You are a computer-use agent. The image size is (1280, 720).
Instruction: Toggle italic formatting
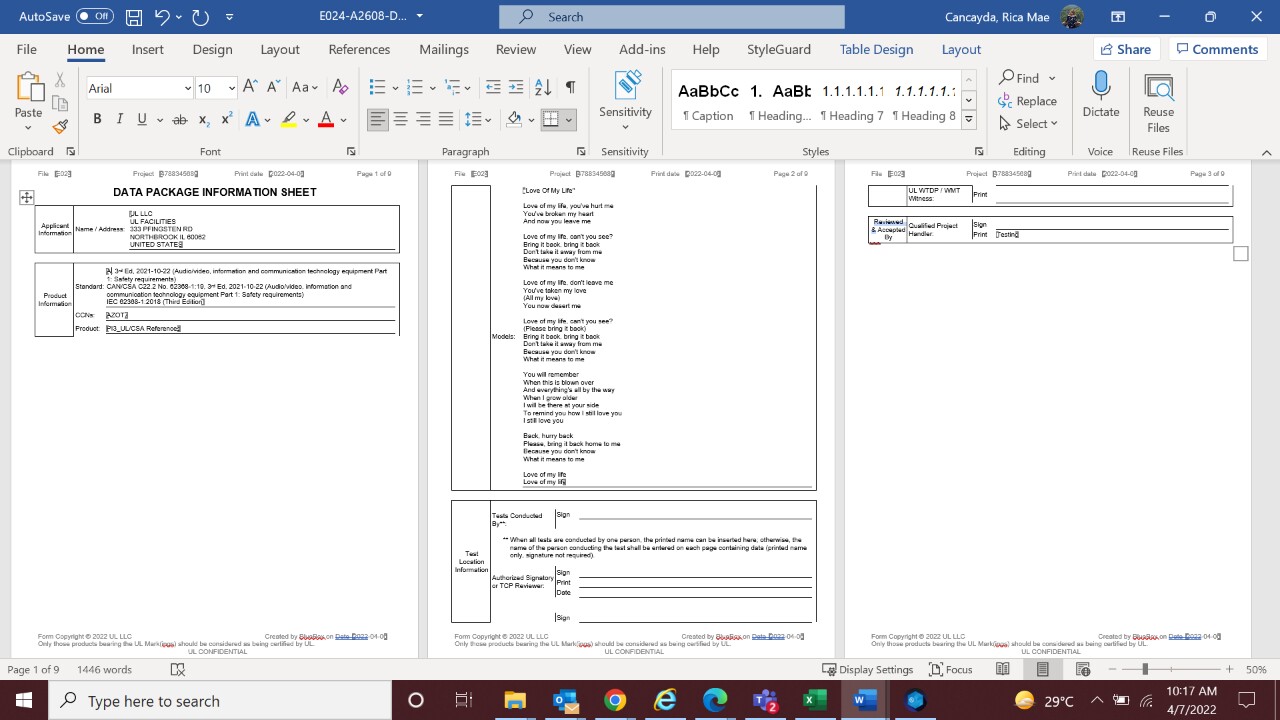(120, 119)
